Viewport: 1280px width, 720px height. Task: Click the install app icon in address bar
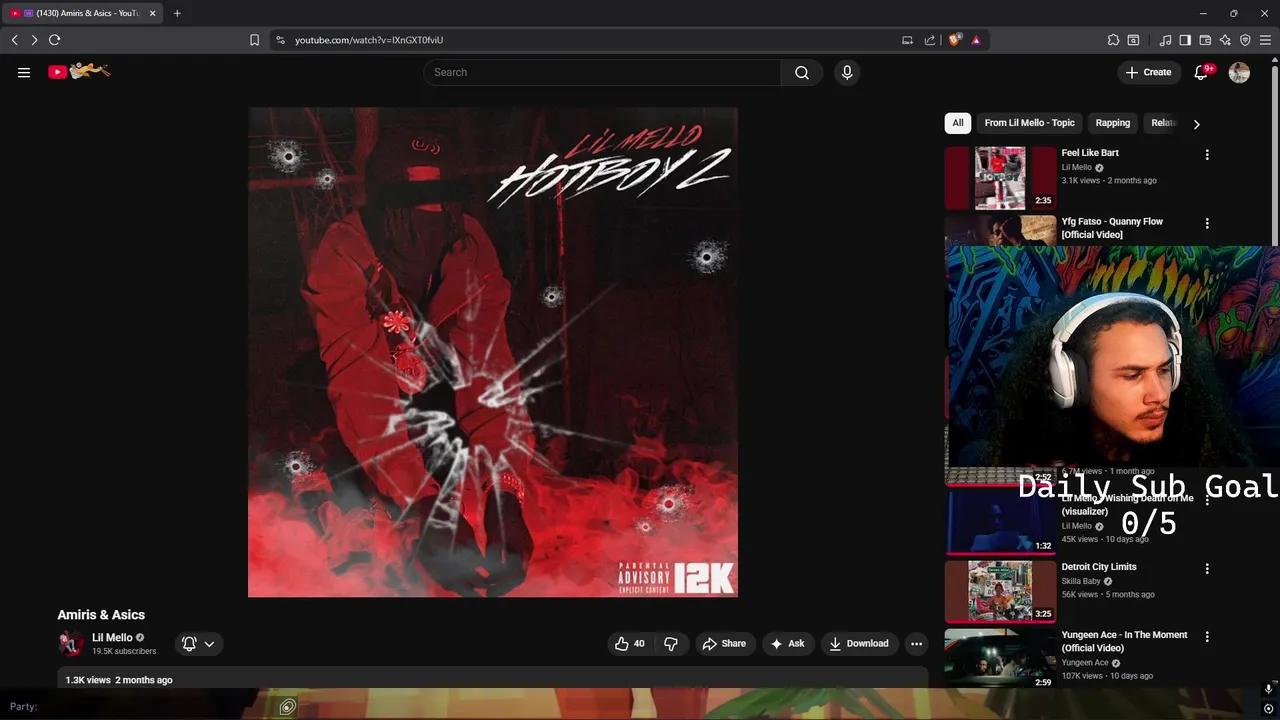coord(907,40)
